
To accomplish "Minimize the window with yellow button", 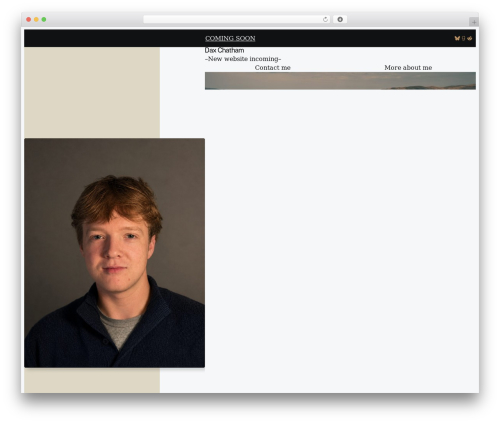I will [36, 20].
